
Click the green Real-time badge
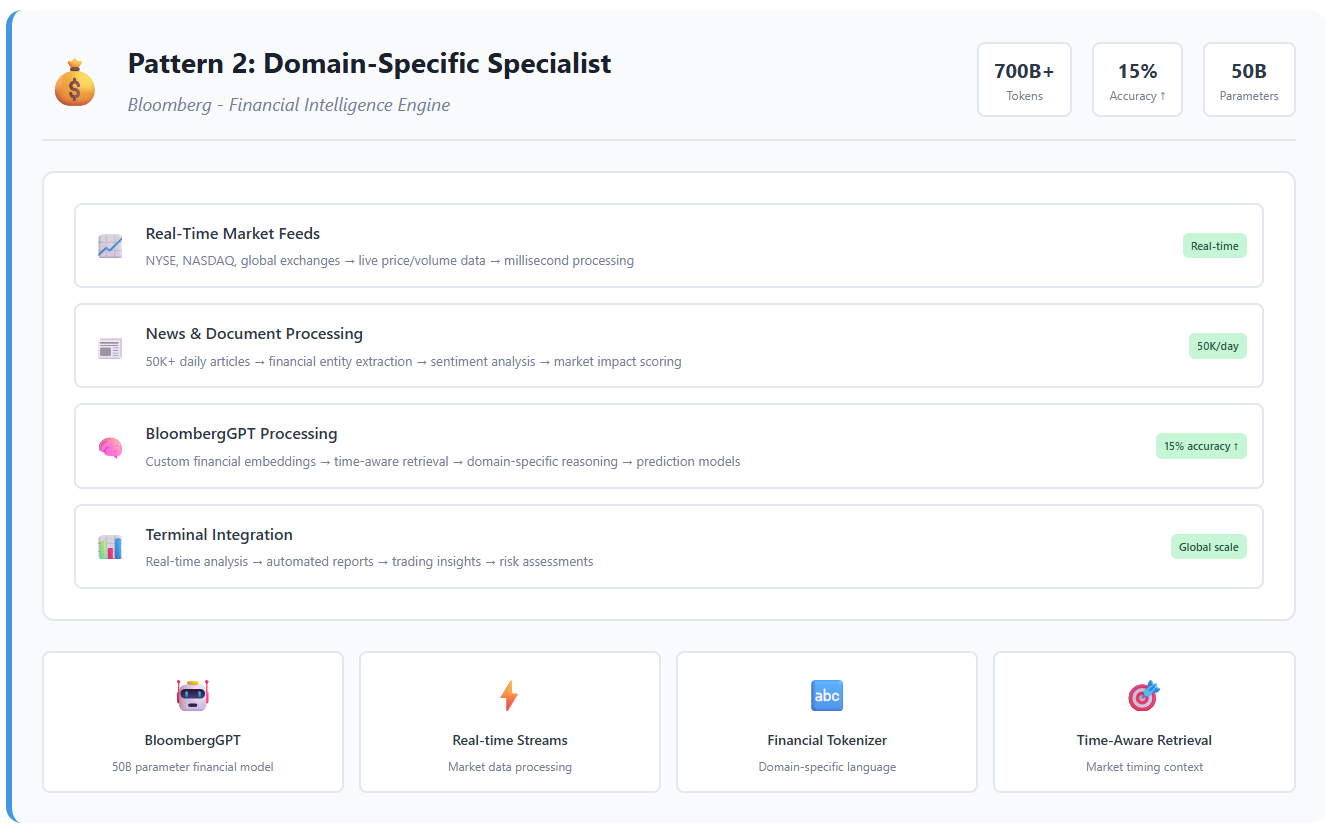coord(1214,246)
